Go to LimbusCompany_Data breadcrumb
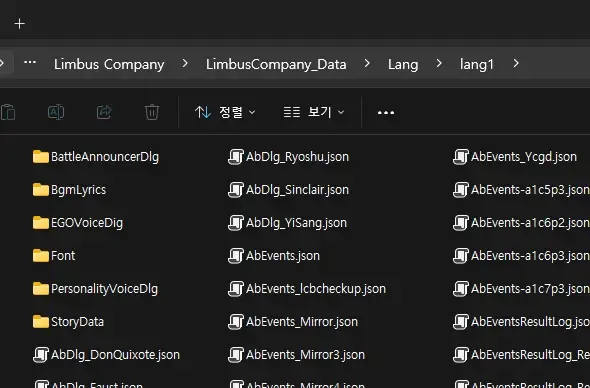590x388 pixels. coord(276,64)
